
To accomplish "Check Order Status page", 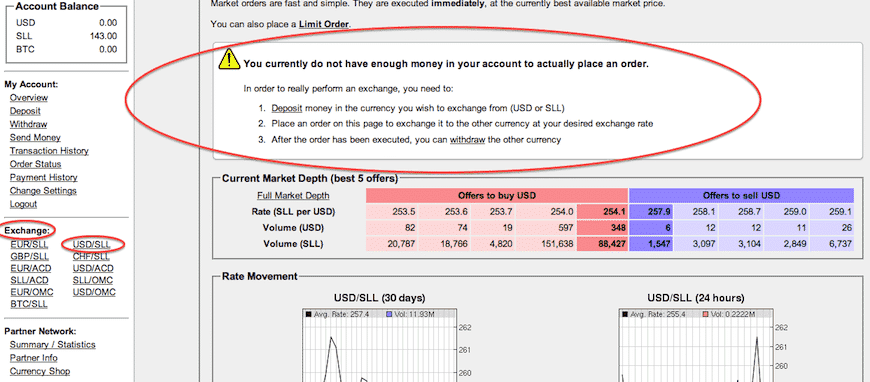I will (36, 164).
